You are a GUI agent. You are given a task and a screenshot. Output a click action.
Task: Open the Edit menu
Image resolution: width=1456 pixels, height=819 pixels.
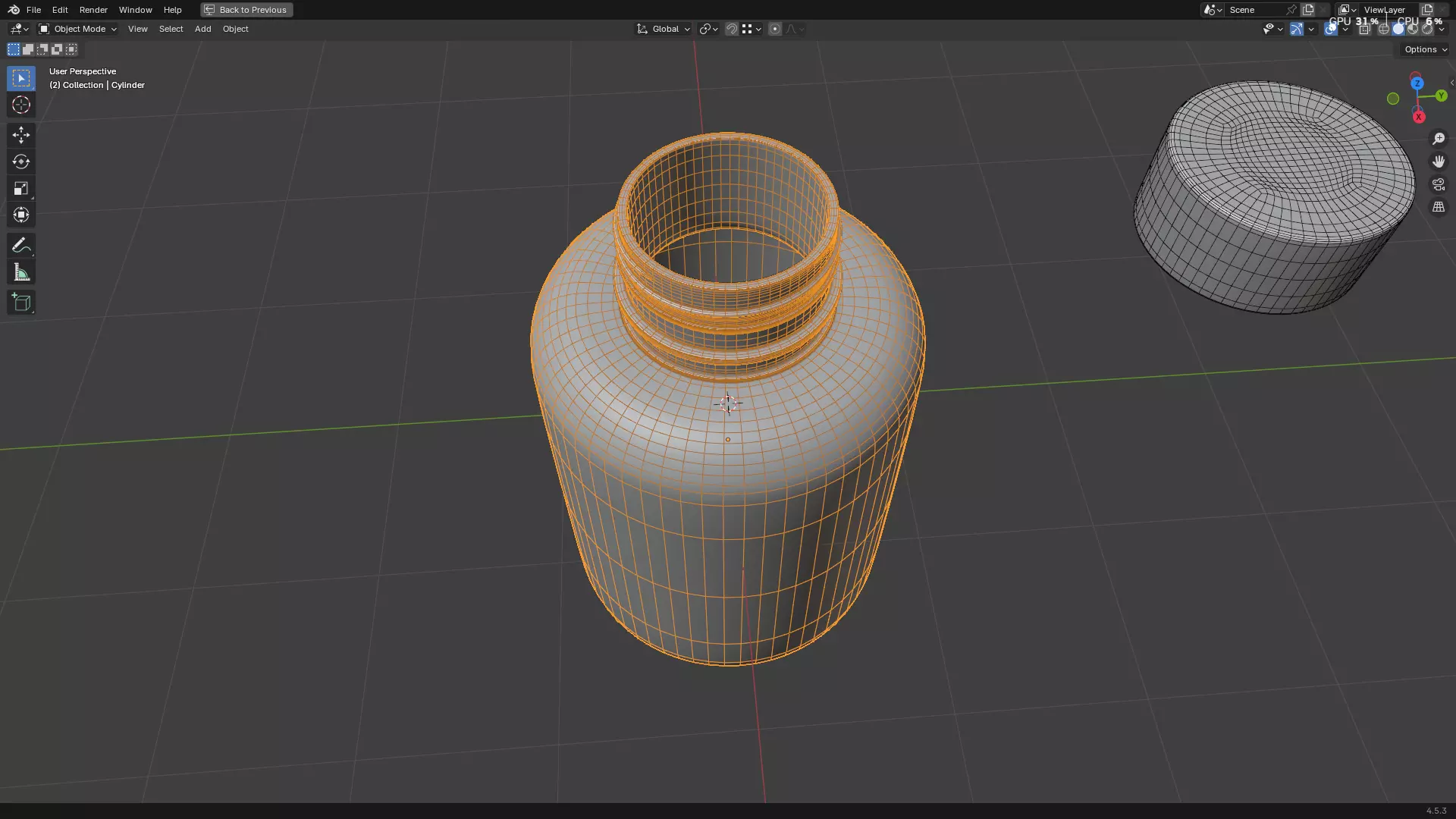(60, 10)
